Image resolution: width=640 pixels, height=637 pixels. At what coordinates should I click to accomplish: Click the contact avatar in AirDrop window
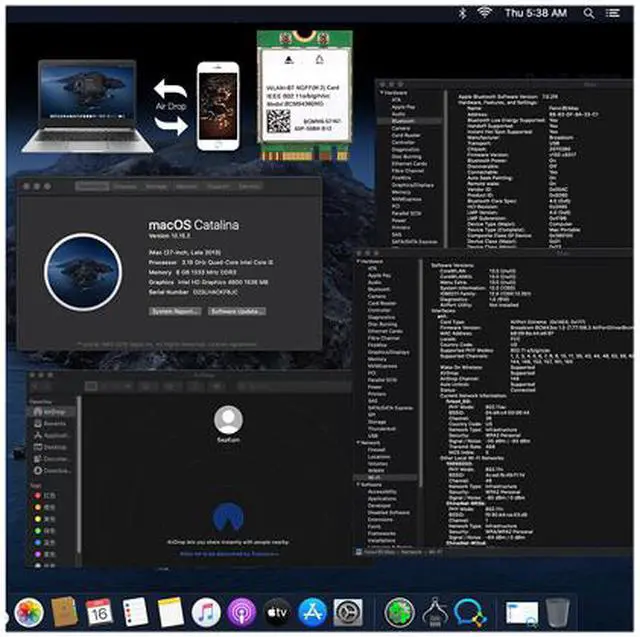228,419
